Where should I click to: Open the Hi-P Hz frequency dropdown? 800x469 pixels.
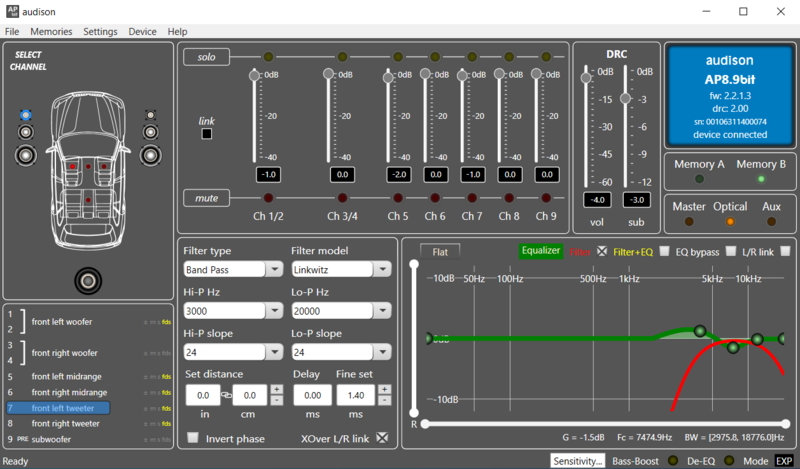click(274, 310)
